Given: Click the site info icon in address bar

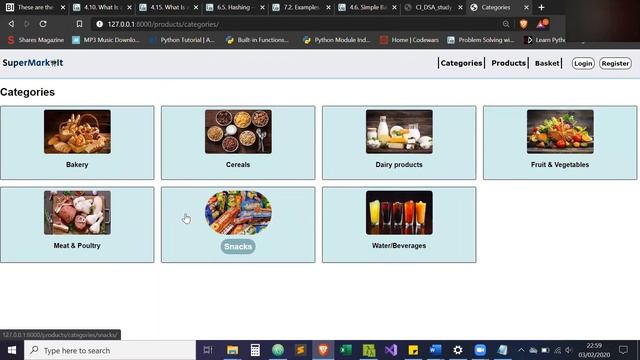Looking at the screenshot, I should coord(100,24).
